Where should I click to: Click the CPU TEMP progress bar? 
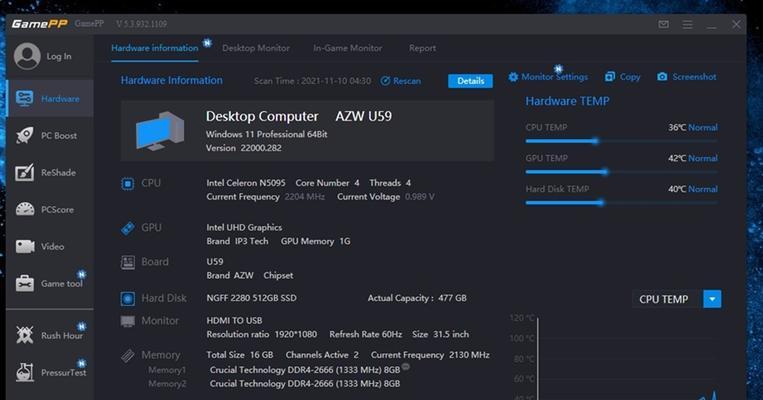tap(621, 141)
